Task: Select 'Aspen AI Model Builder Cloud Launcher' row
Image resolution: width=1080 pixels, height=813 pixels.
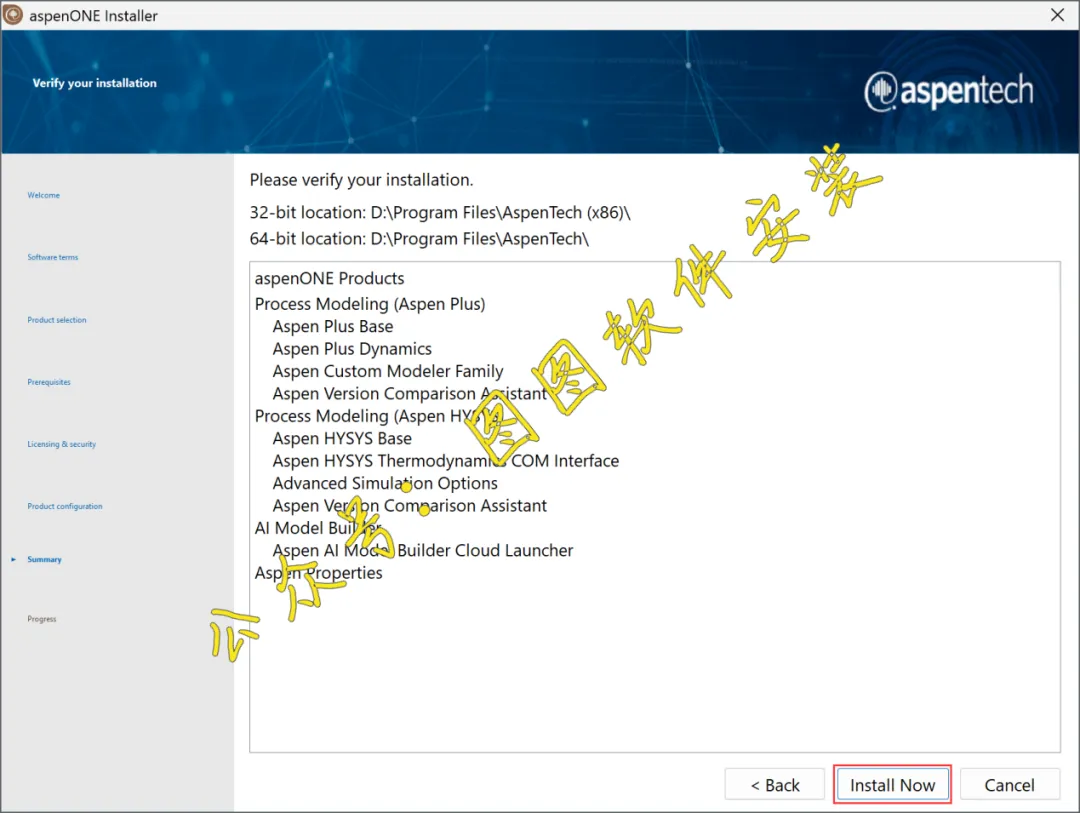Action: [x=423, y=550]
